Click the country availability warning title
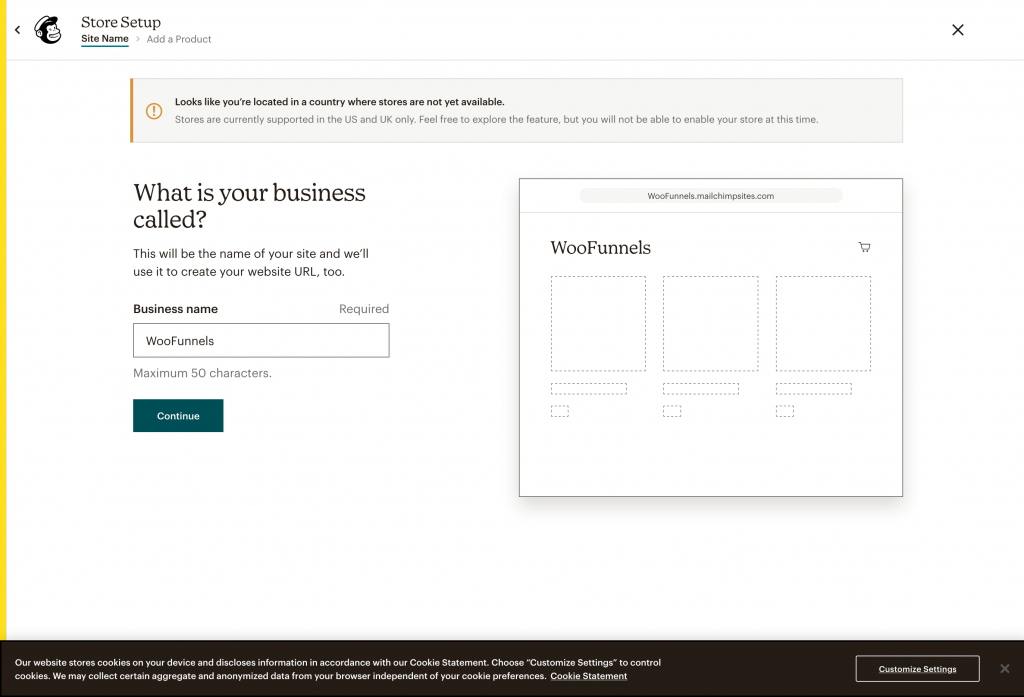 (340, 102)
